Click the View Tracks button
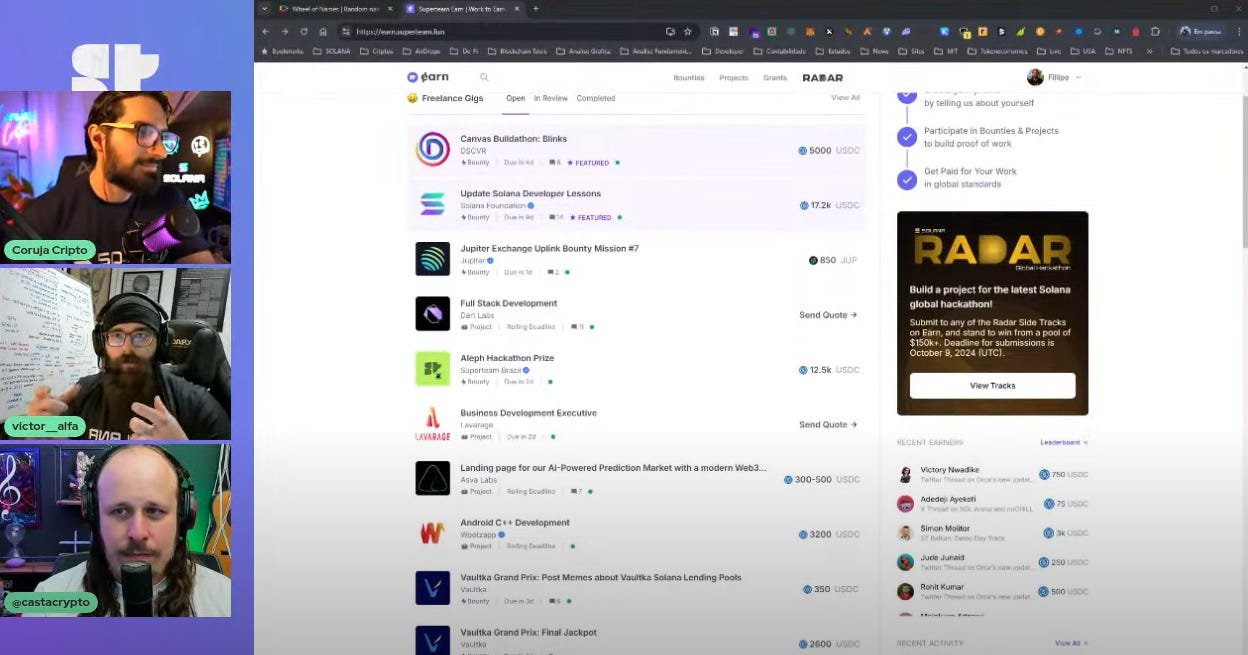 coord(992,385)
